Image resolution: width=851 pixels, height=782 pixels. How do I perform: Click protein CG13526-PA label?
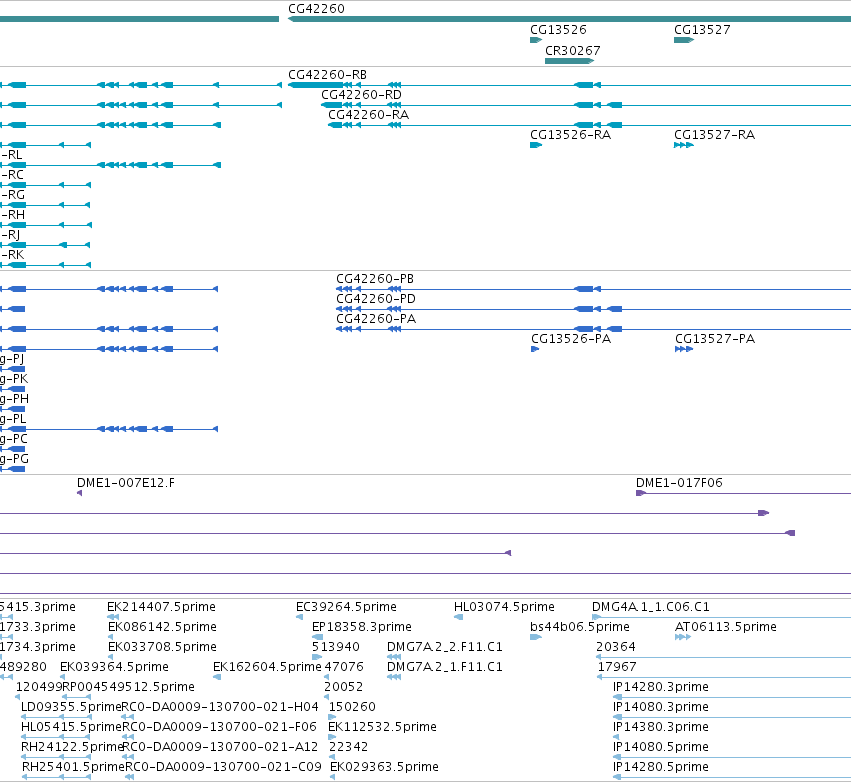click(x=571, y=339)
